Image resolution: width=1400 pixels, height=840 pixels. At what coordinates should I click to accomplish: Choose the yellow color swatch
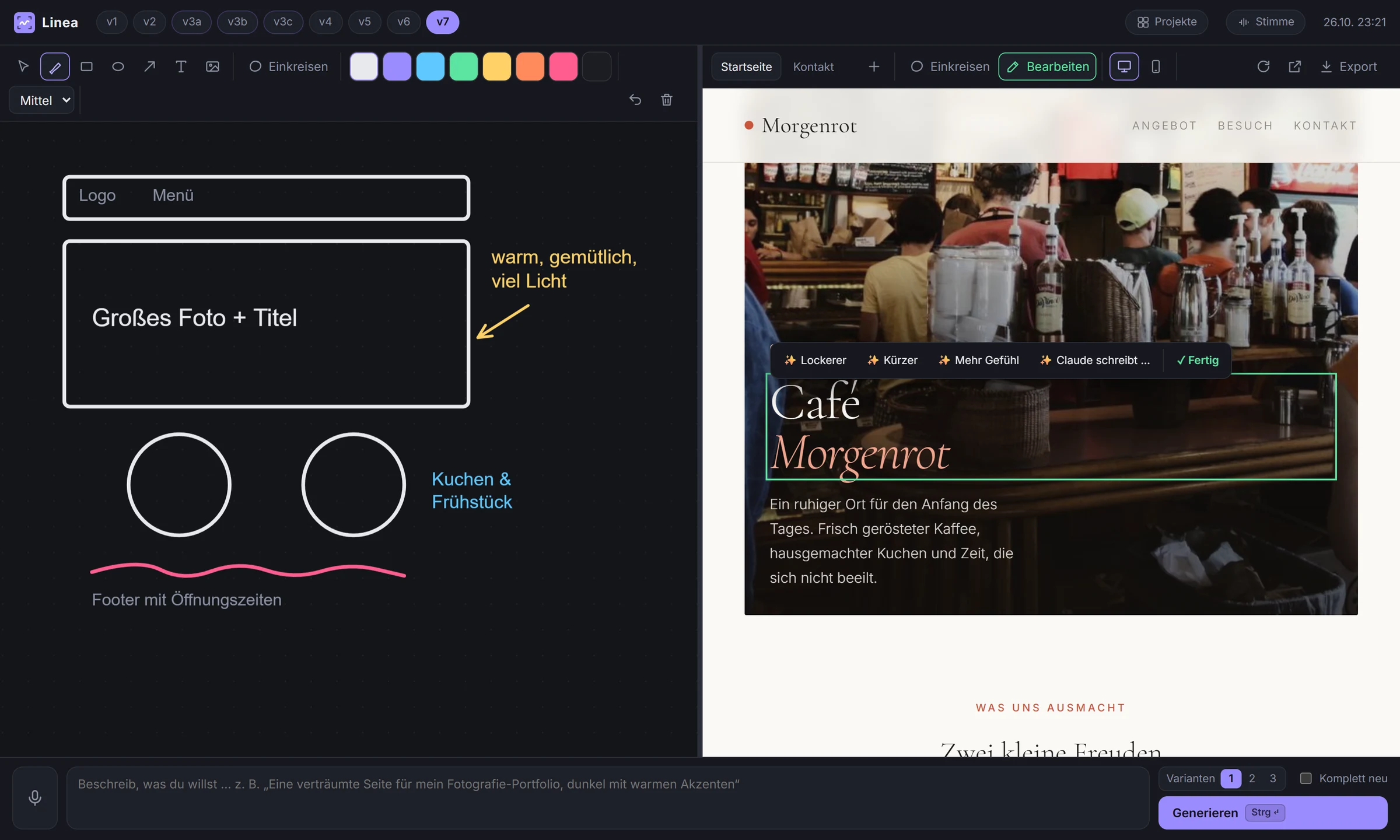click(496, 66)
